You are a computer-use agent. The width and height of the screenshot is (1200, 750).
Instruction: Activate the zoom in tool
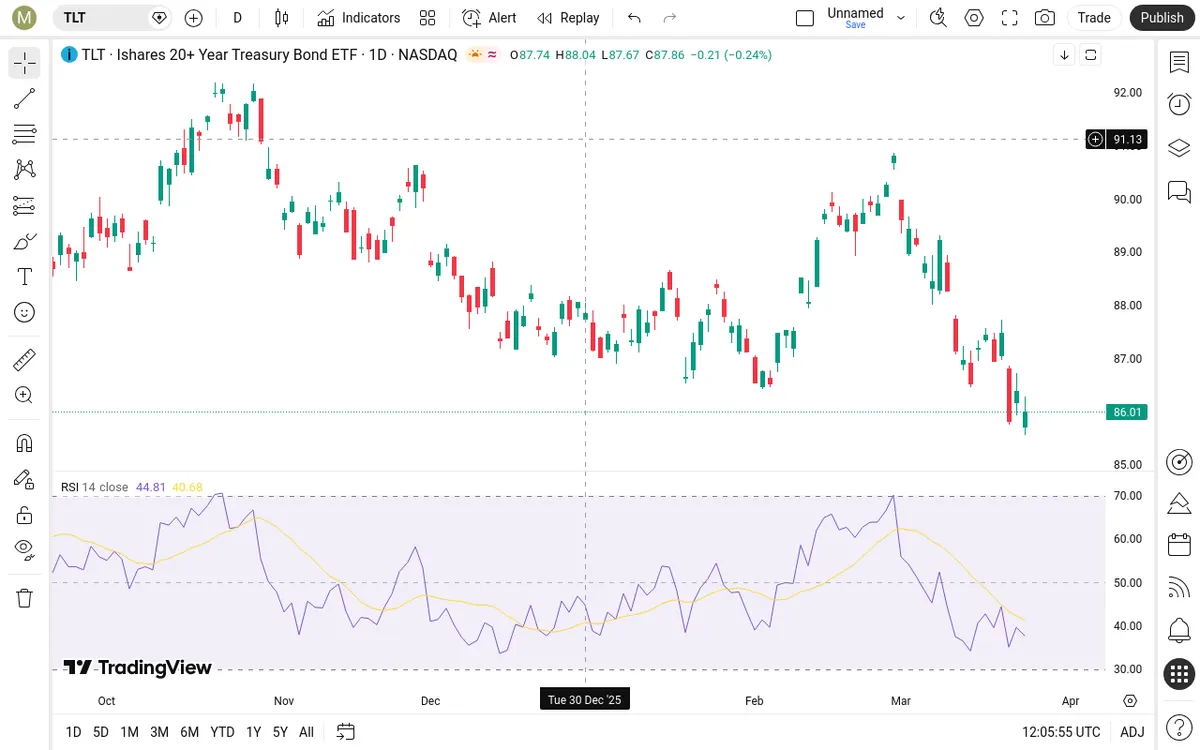[x=25, y=395]
